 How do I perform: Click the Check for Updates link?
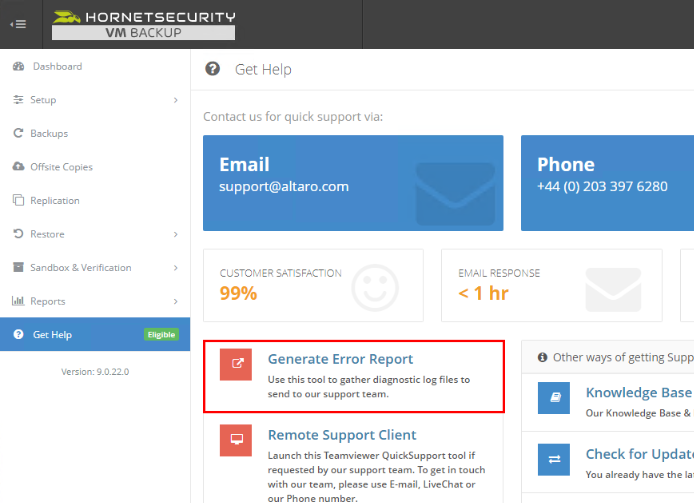click(x=640, y=454)
